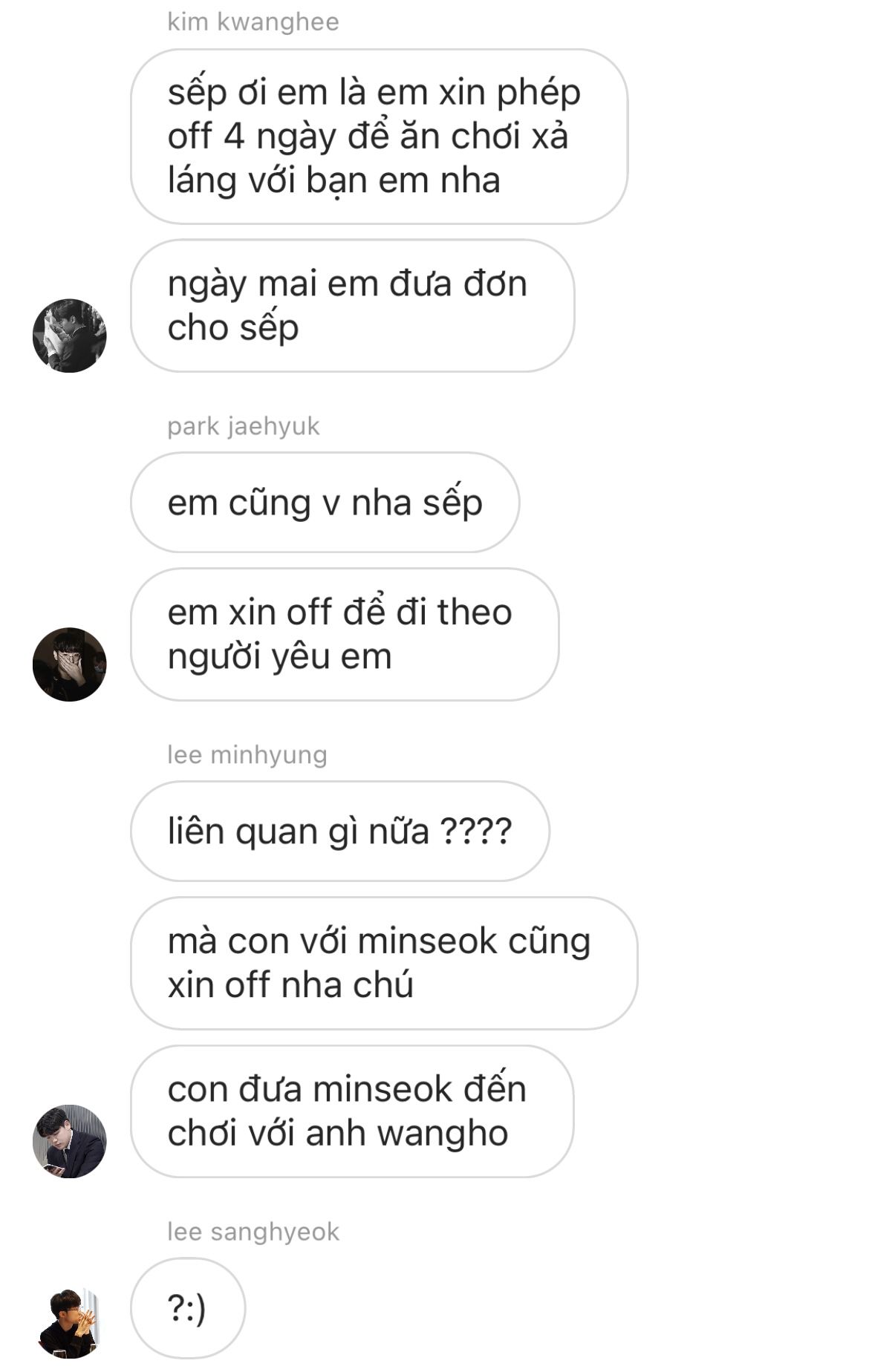869x1372 pixels.
Task: Select the 'con đưa minseok đến' message
Action: (352, 1111)
